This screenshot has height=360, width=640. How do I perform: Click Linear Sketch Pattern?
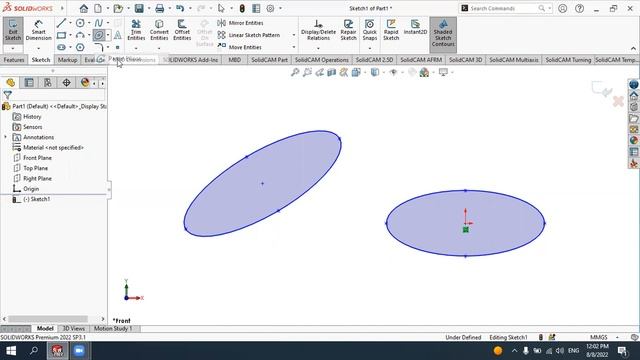tap(249, 35)
